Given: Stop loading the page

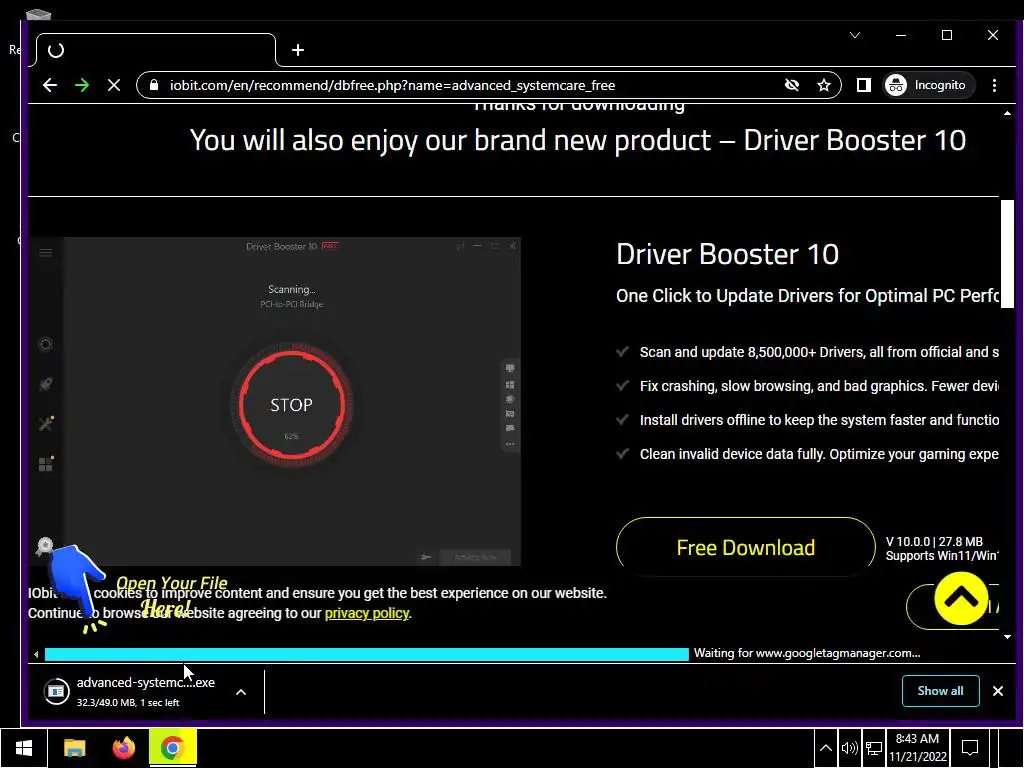Looking at the screenshot, I should point(114,85).
